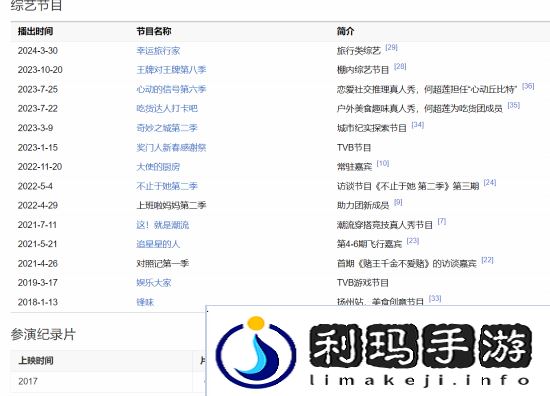Select the date 2023-10-20
The height and width of the screenshot is (396, 550).
(x=40, y=70)
